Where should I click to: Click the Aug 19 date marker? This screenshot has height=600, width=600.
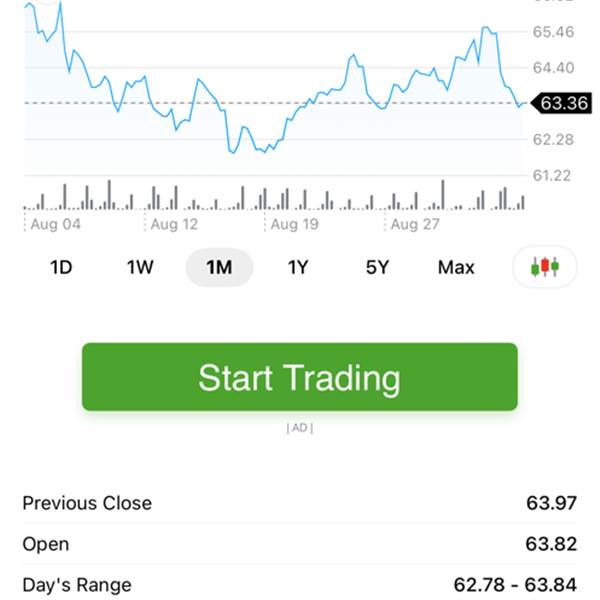pyautogui.click(x=295, y=224)
